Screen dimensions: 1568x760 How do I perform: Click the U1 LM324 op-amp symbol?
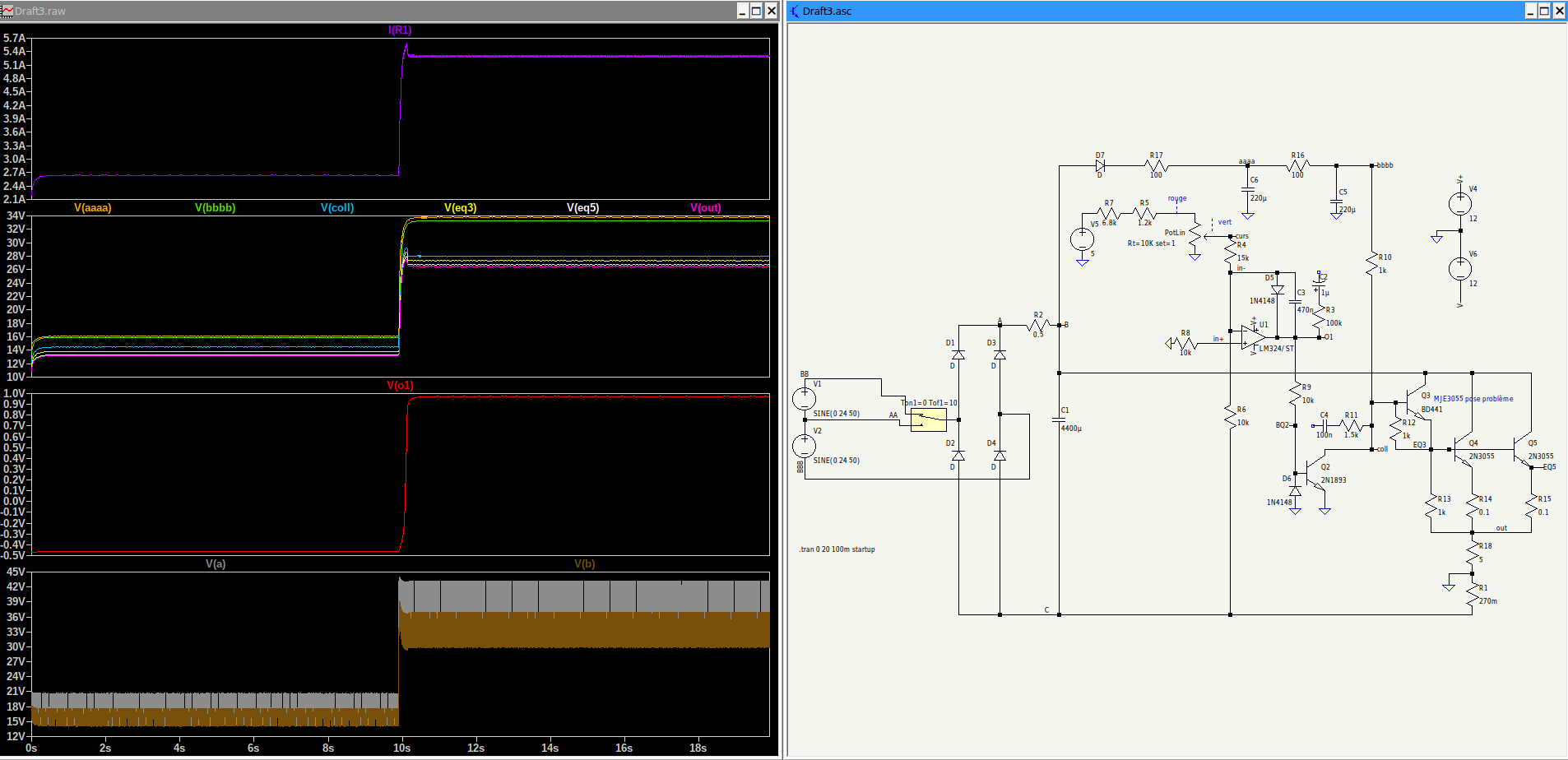coord(1253,337)
